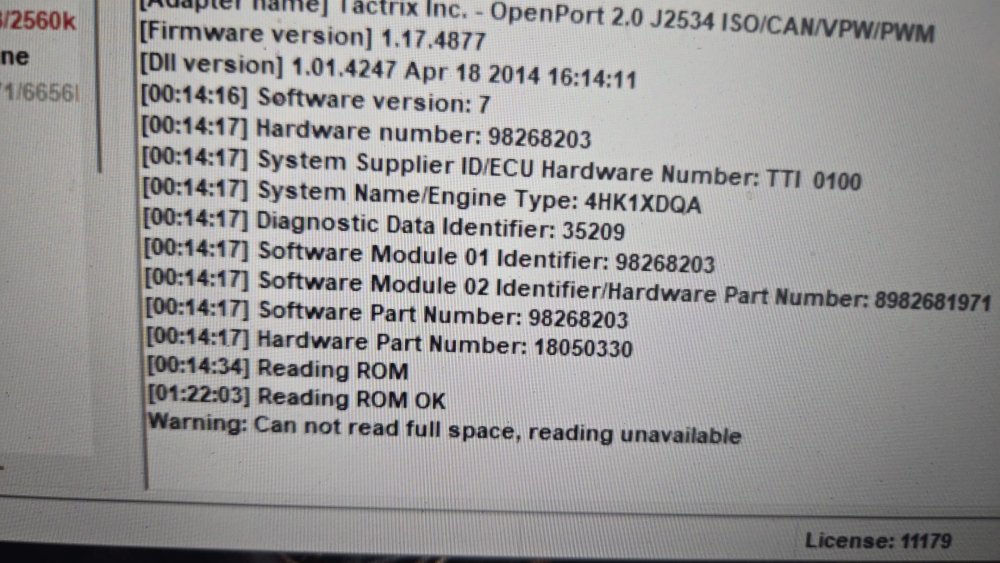Select the Hardware number 98268203 line
This screenshot has width=1000, height=563.
[x=366, y=133]
